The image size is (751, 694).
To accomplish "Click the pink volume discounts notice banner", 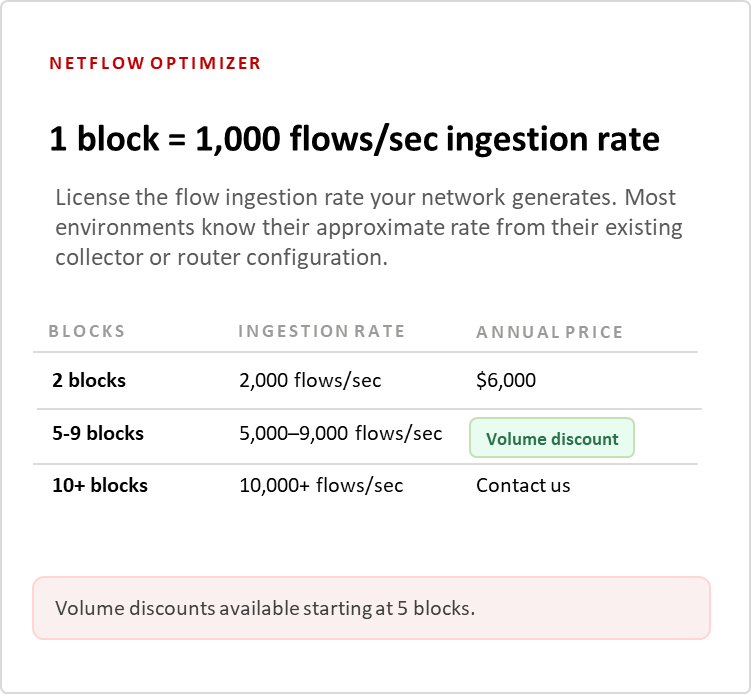I will coord(371,607).
